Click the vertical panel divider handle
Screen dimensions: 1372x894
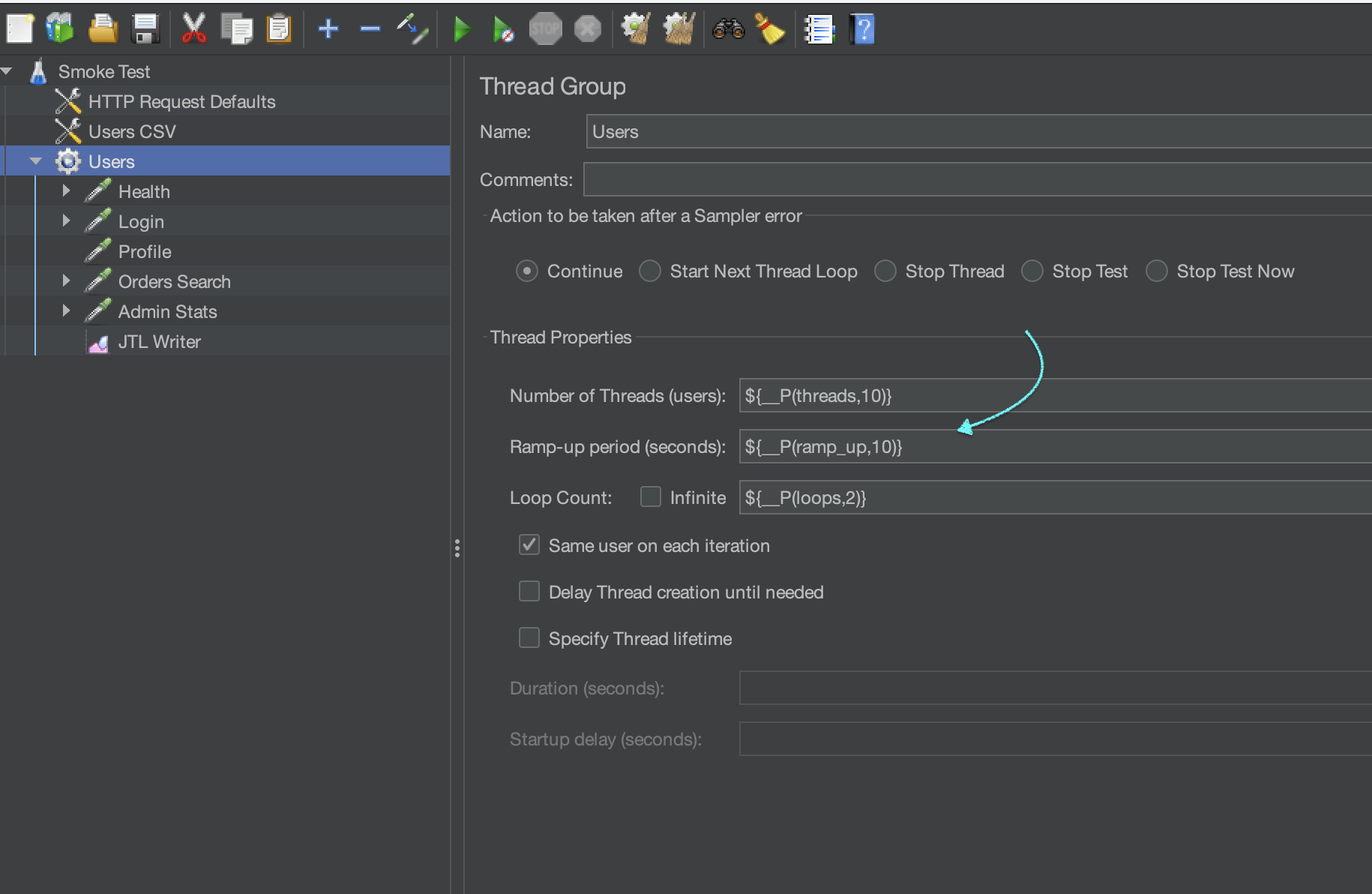pyautogui.click(x=457, y=548)
